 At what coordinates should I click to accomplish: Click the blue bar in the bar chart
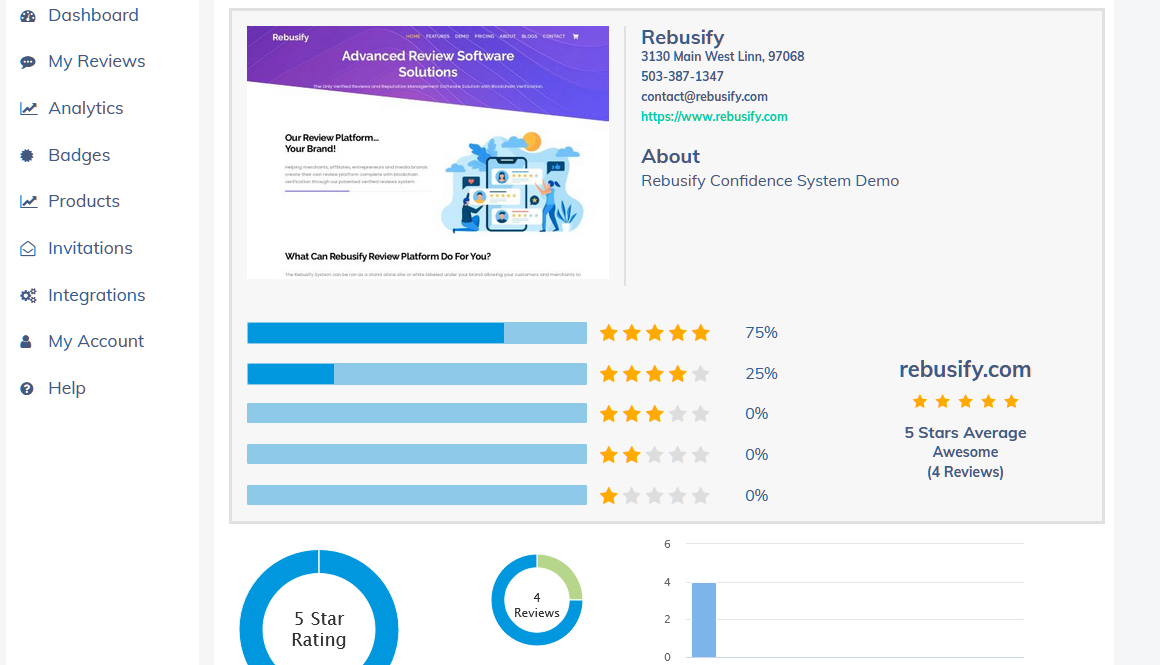704,620
